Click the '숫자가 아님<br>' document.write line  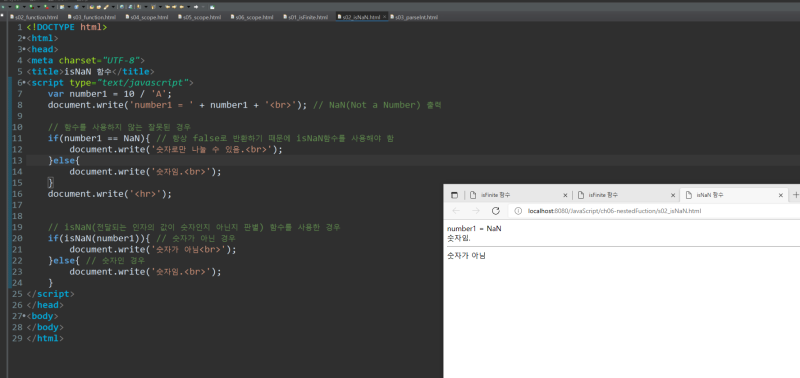[153, 249]
